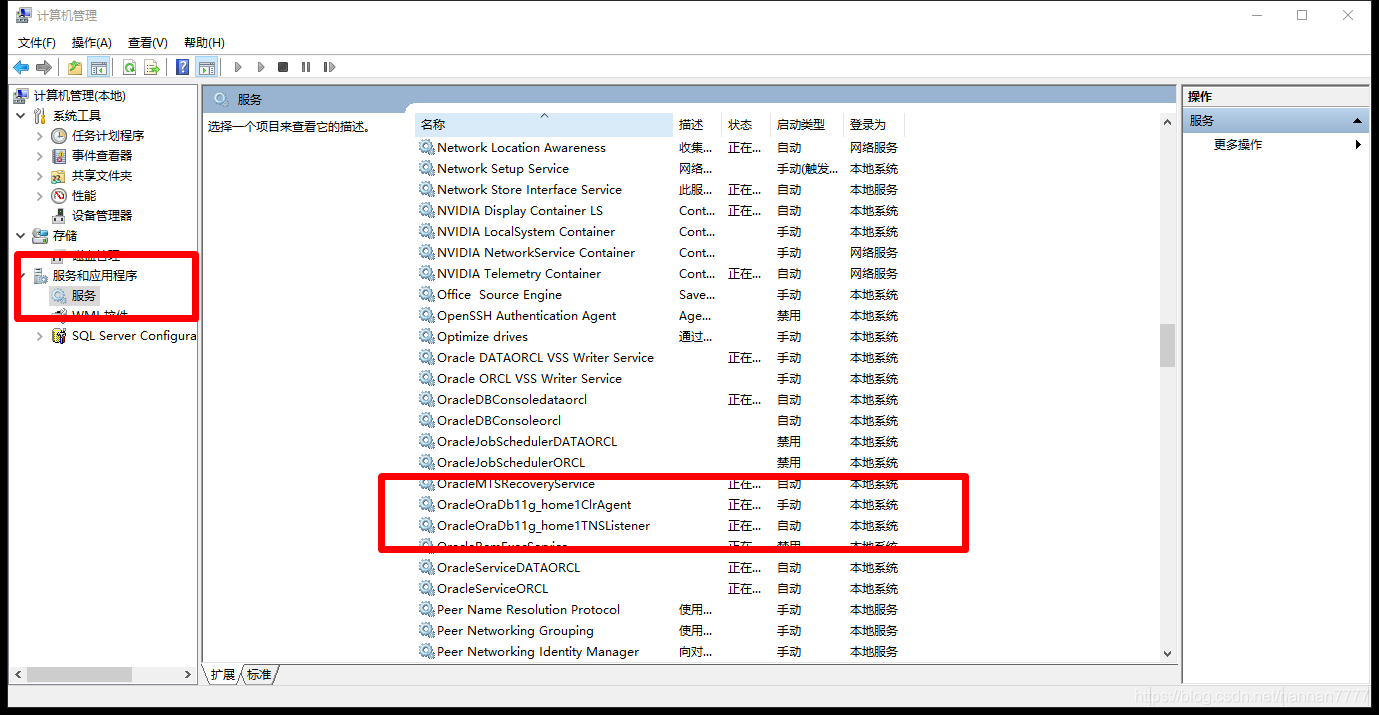Expand the SQL Server Configuration node
This screenshot has width=1379, height=715.
coord(40,336)
